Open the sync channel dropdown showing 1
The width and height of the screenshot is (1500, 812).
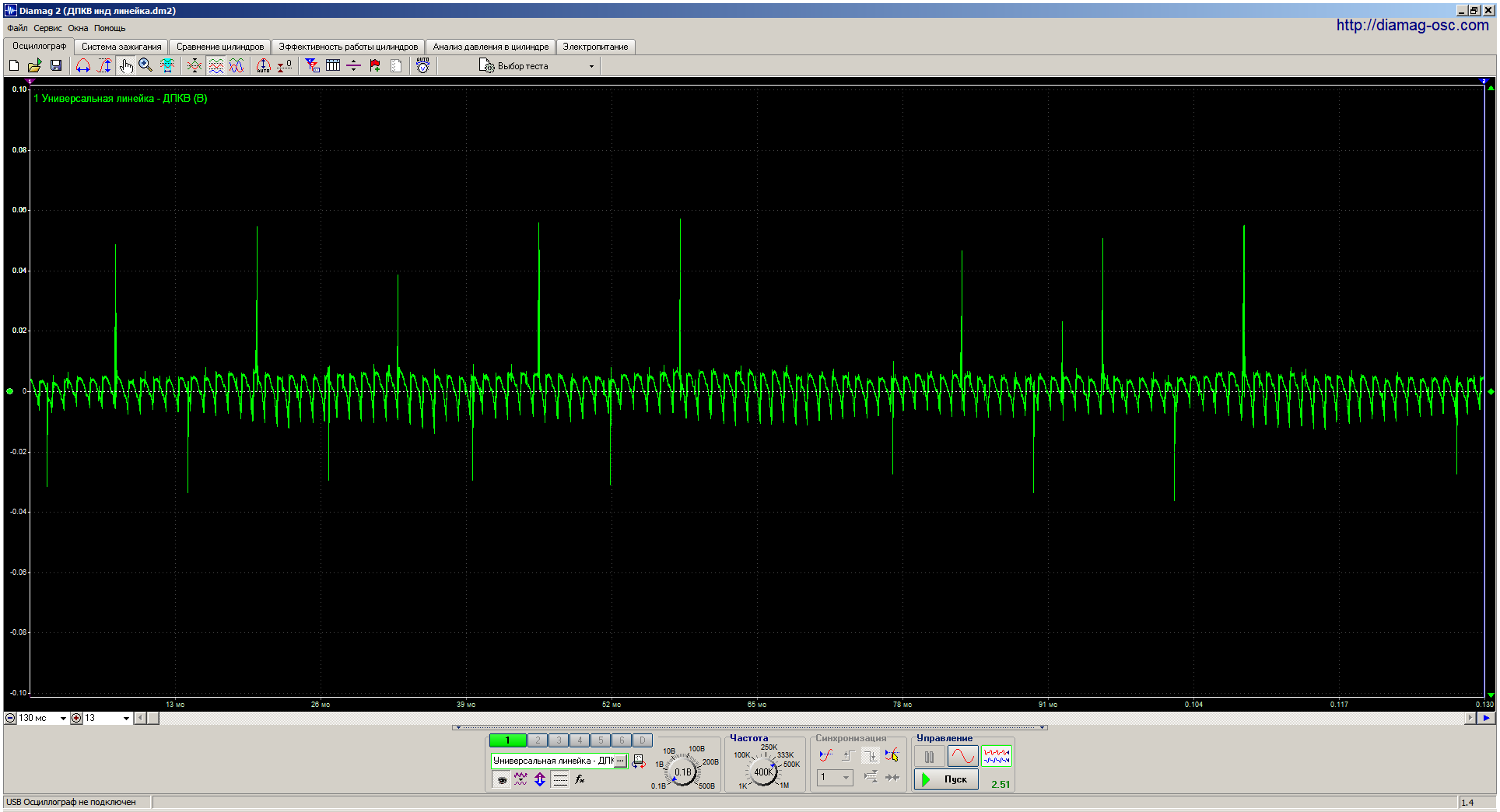click(x=836, y=777)
